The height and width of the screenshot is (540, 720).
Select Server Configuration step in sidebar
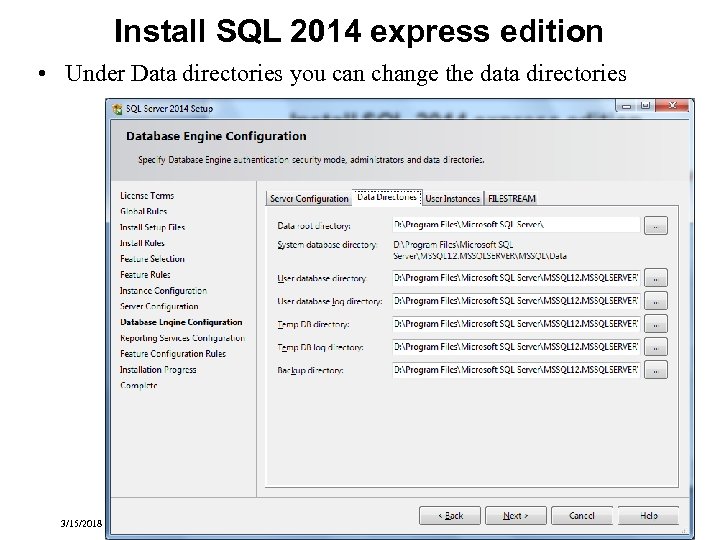159,306
